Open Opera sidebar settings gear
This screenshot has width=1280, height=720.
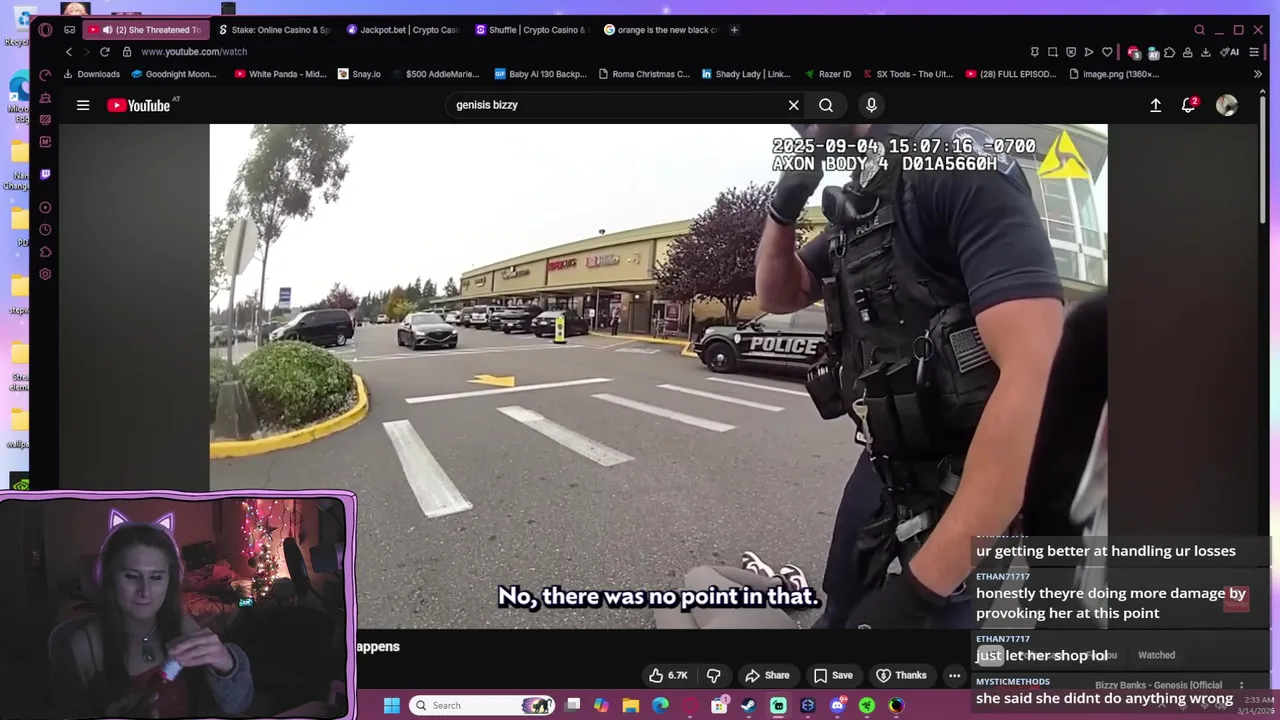click(45, 274)
